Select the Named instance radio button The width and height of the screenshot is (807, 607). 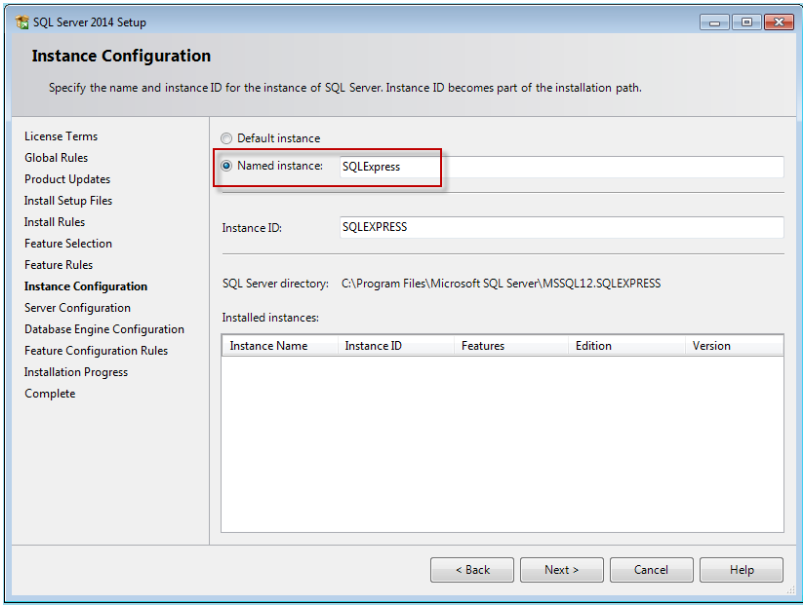click(x=226, y=163)
